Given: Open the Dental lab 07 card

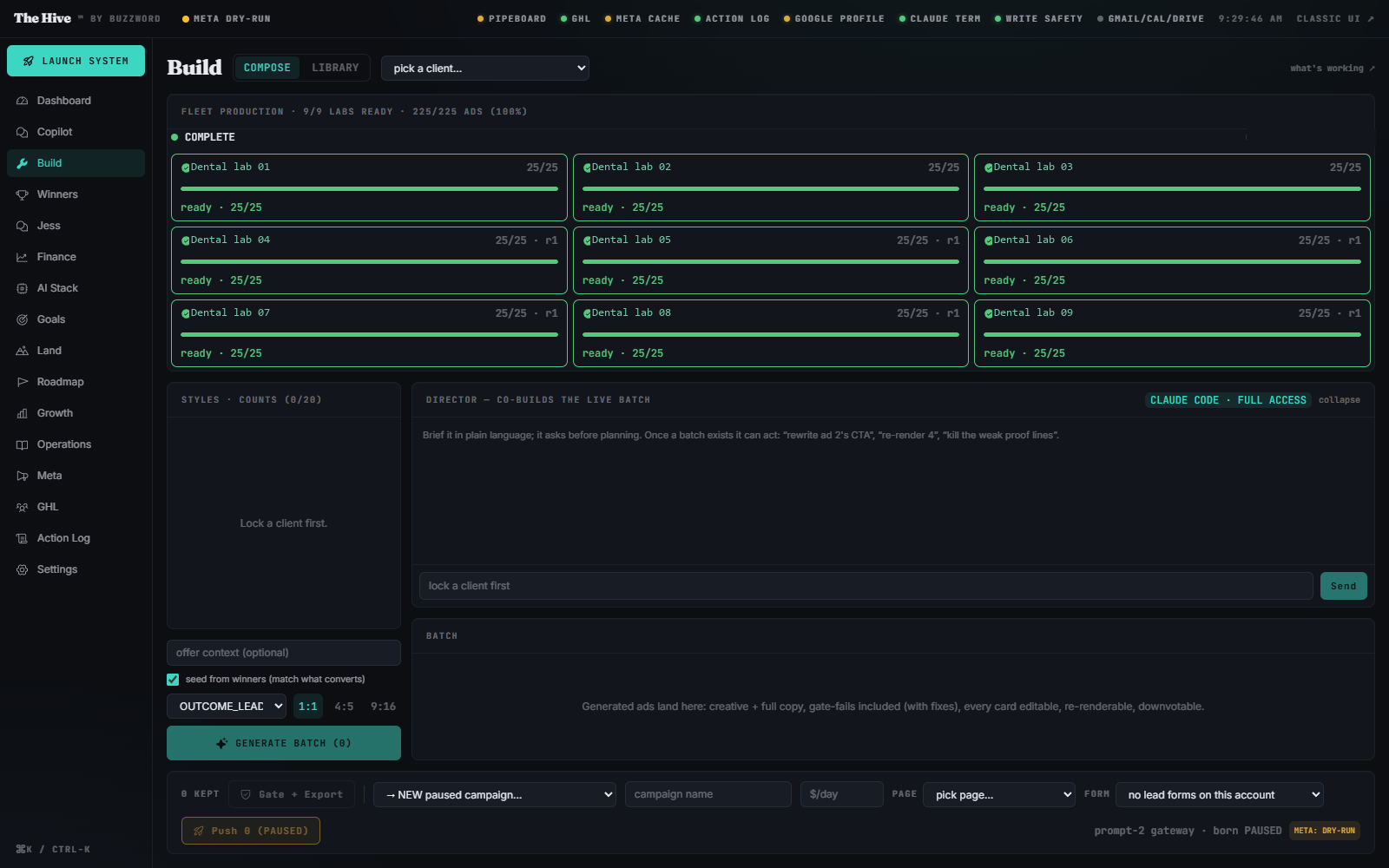Looking at the screenshot, I should tap(369, 333).
